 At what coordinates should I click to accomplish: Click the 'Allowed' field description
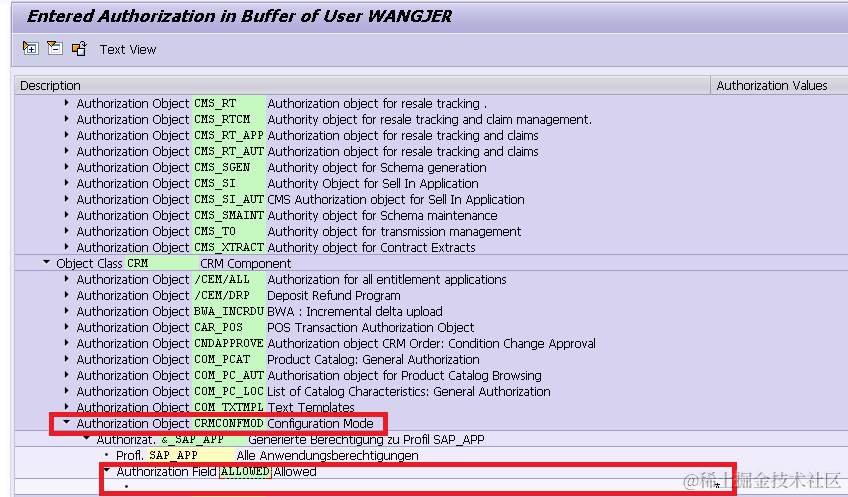coord(295,471)
